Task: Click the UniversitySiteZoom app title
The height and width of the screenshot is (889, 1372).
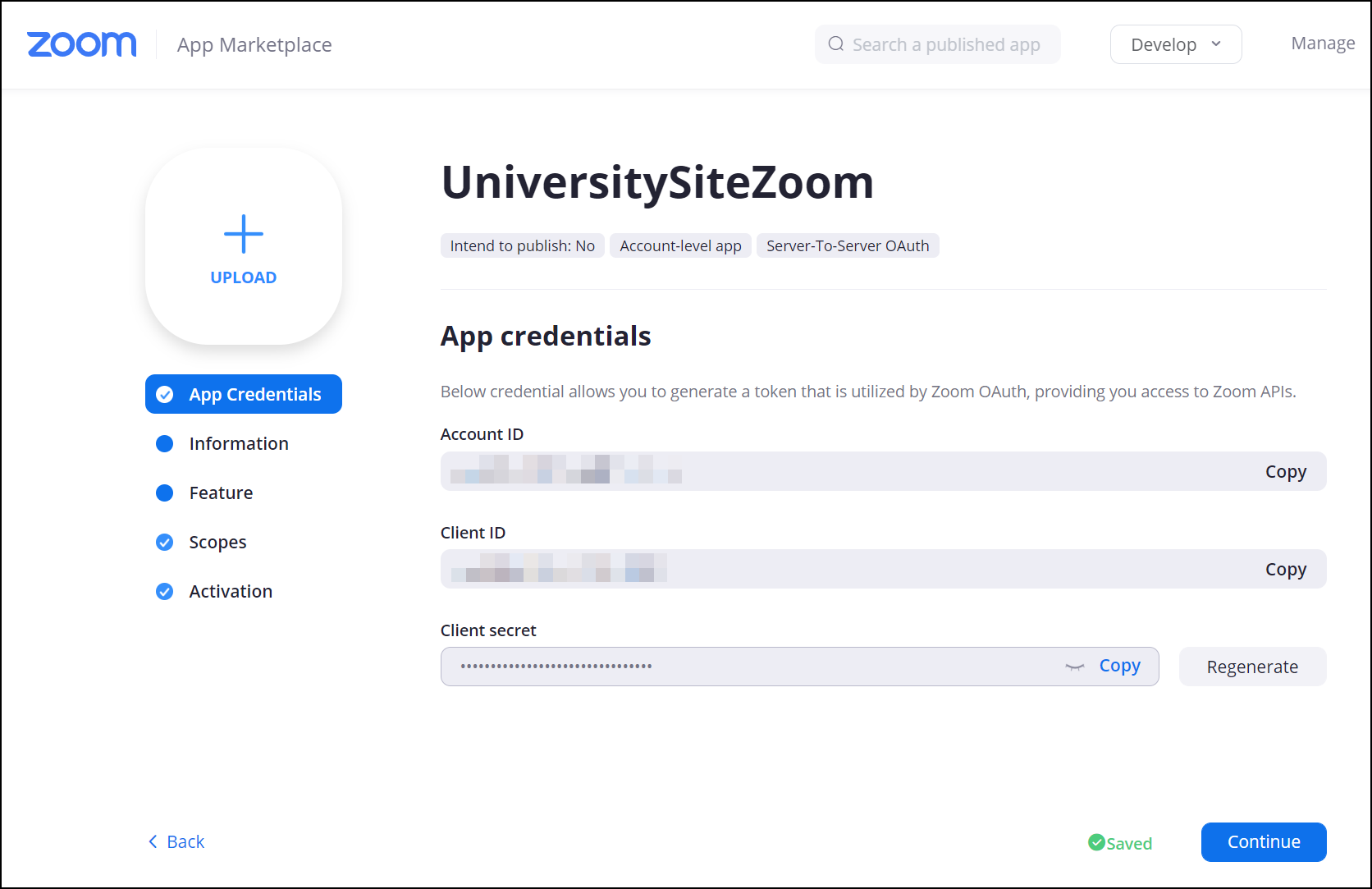Action: pyautogui.click(x=657, y=182)
